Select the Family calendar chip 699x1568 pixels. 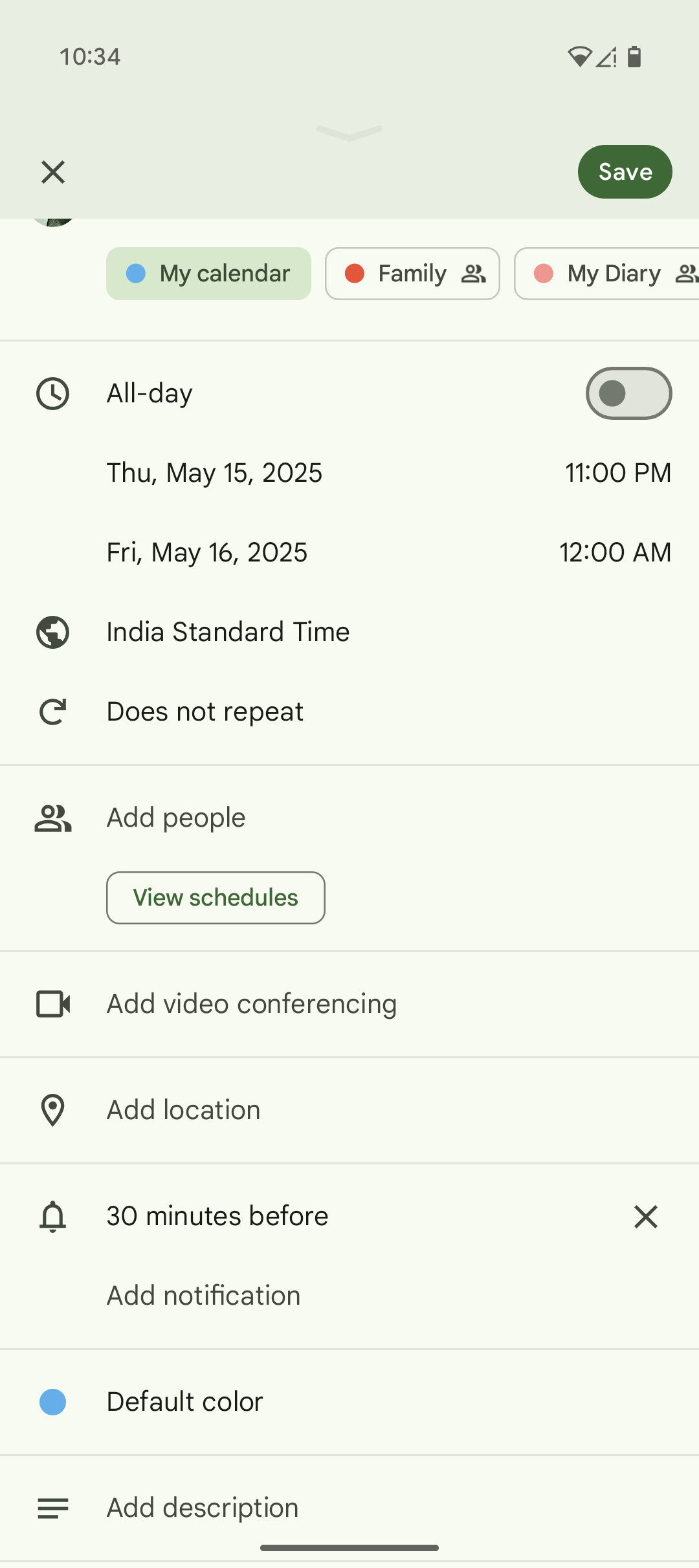point(412,274)
